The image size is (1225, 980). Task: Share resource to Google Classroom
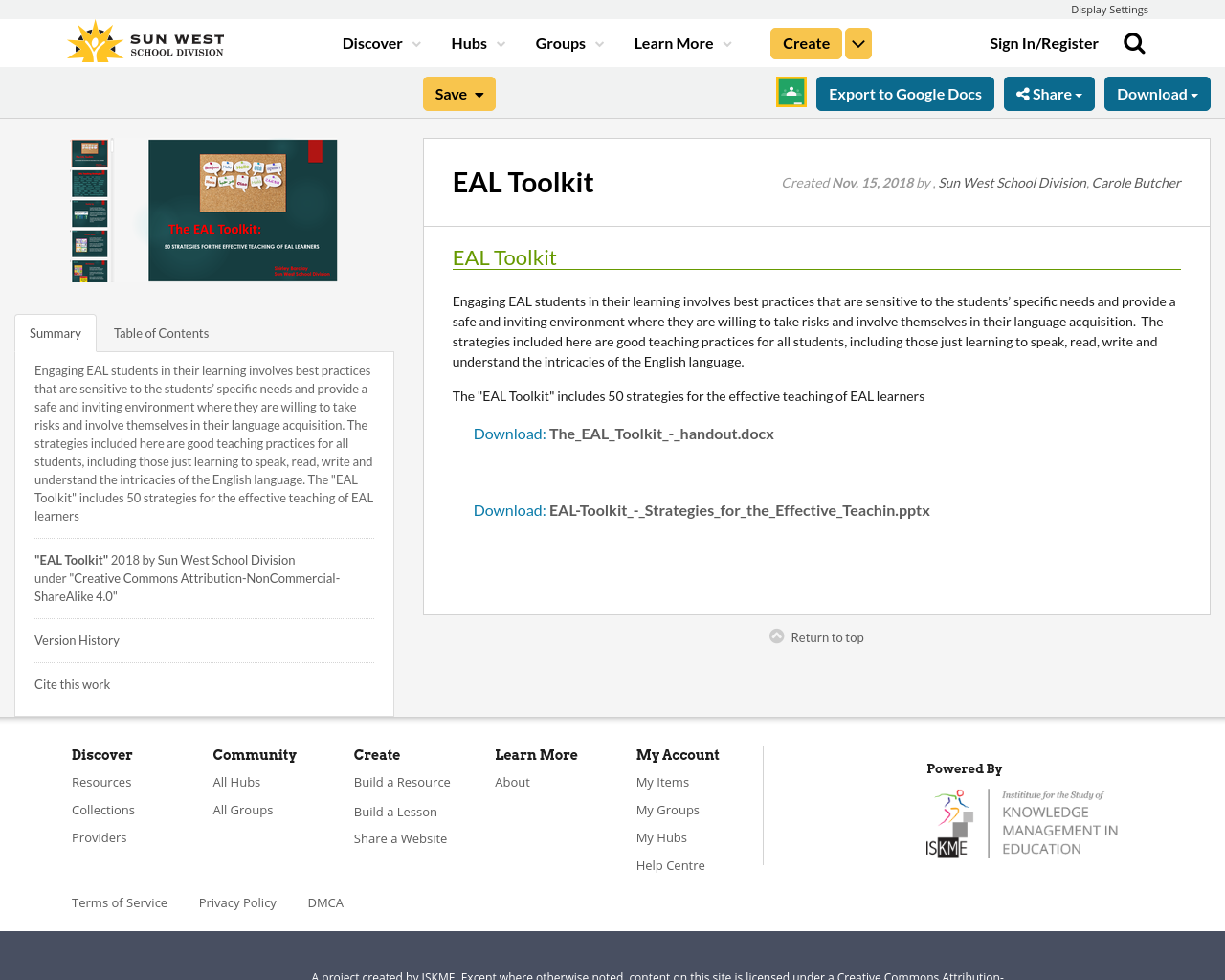tap(790, 92)
